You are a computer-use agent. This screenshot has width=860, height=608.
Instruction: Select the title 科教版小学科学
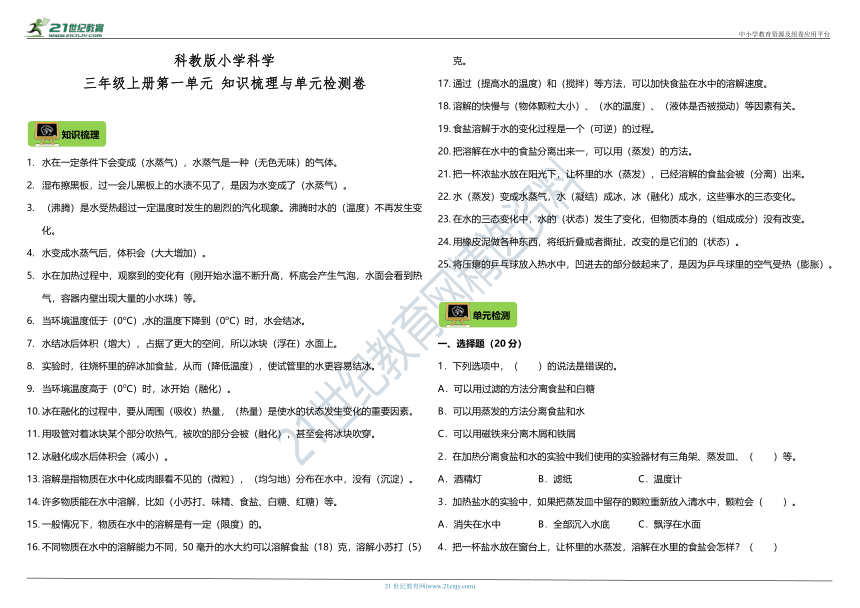click(x=224, y=60)
